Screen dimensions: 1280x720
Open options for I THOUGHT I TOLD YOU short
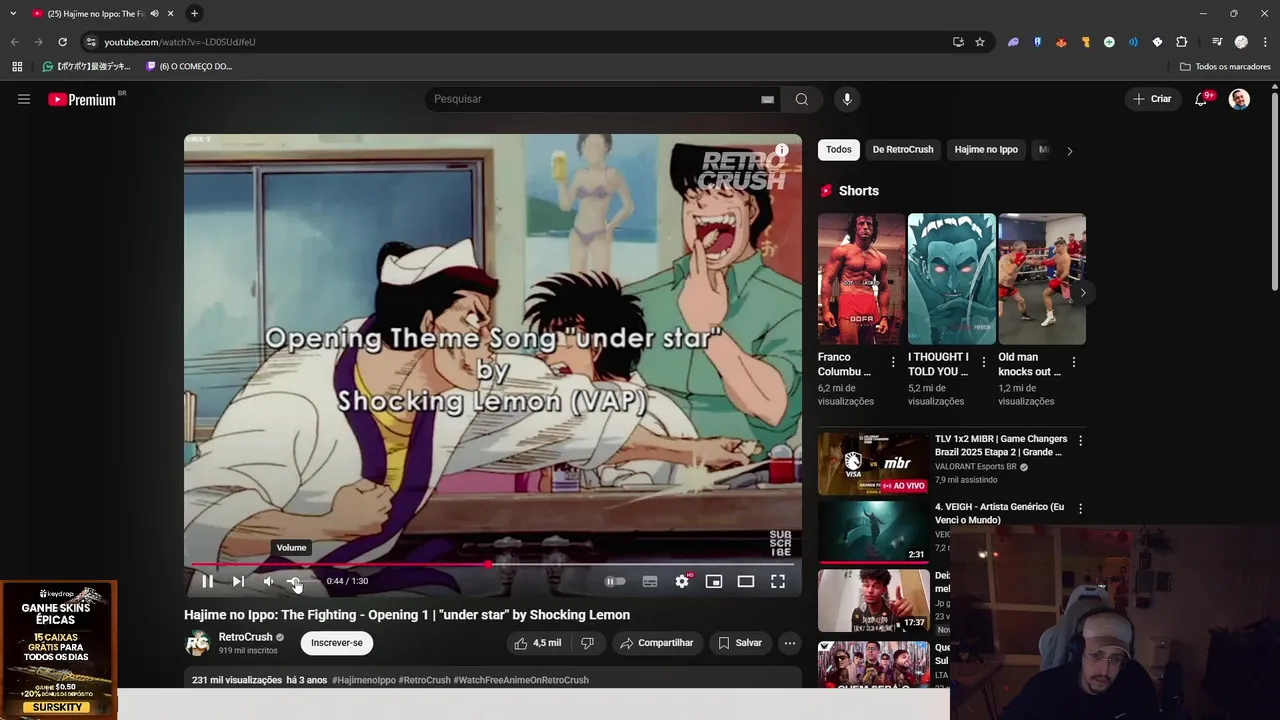[984, 362]
